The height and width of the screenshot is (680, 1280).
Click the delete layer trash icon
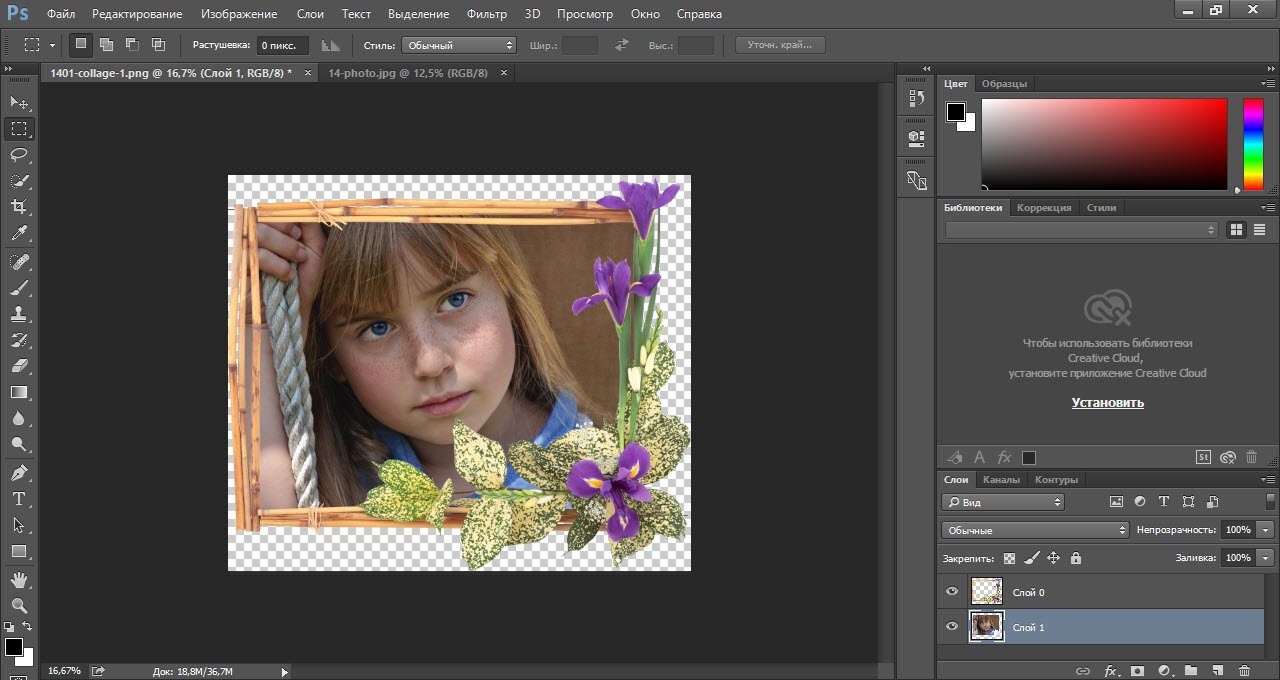click(x=1244, y=671)
